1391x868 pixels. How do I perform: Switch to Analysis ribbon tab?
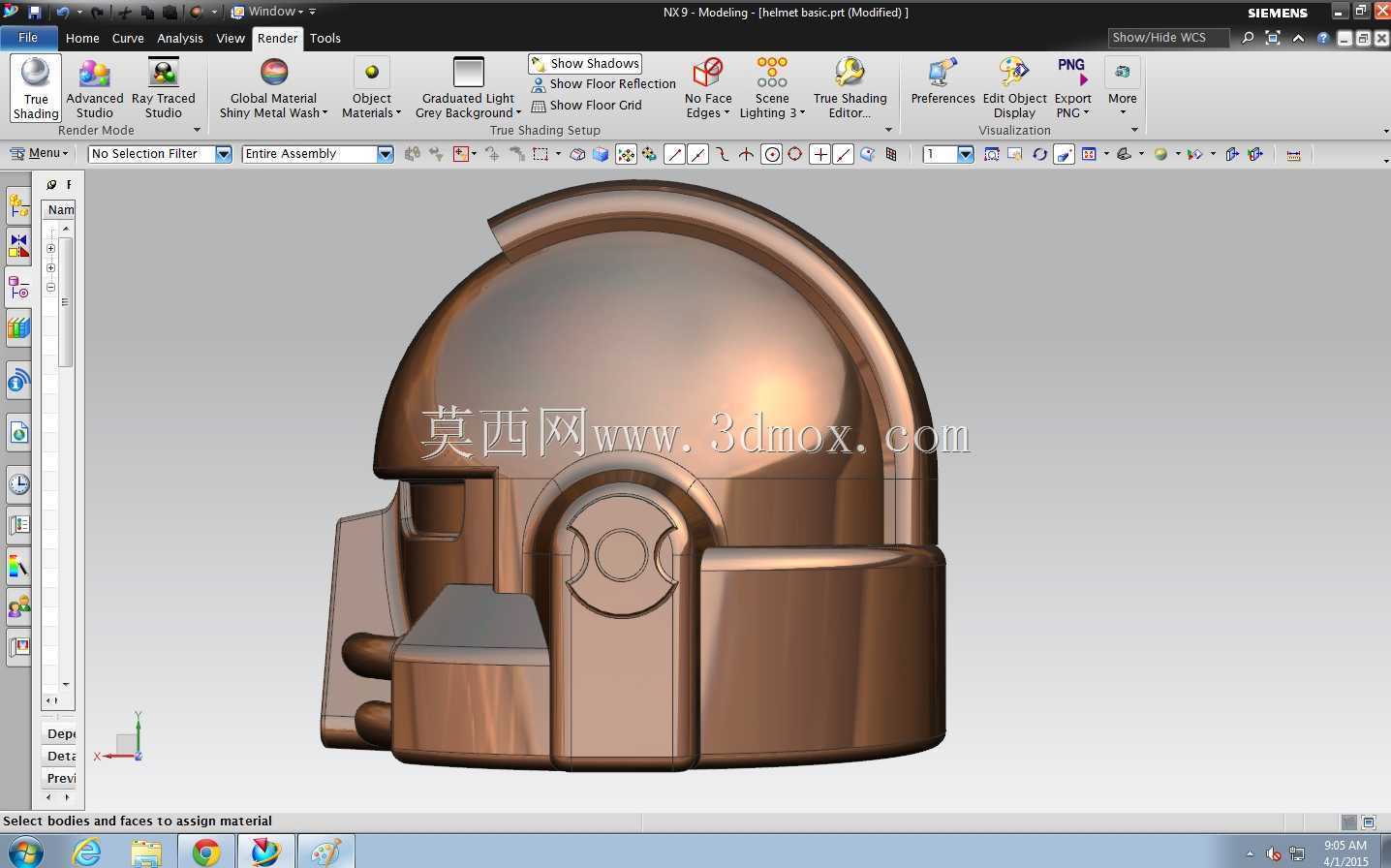pyautogui.click(x=180, y=39)
